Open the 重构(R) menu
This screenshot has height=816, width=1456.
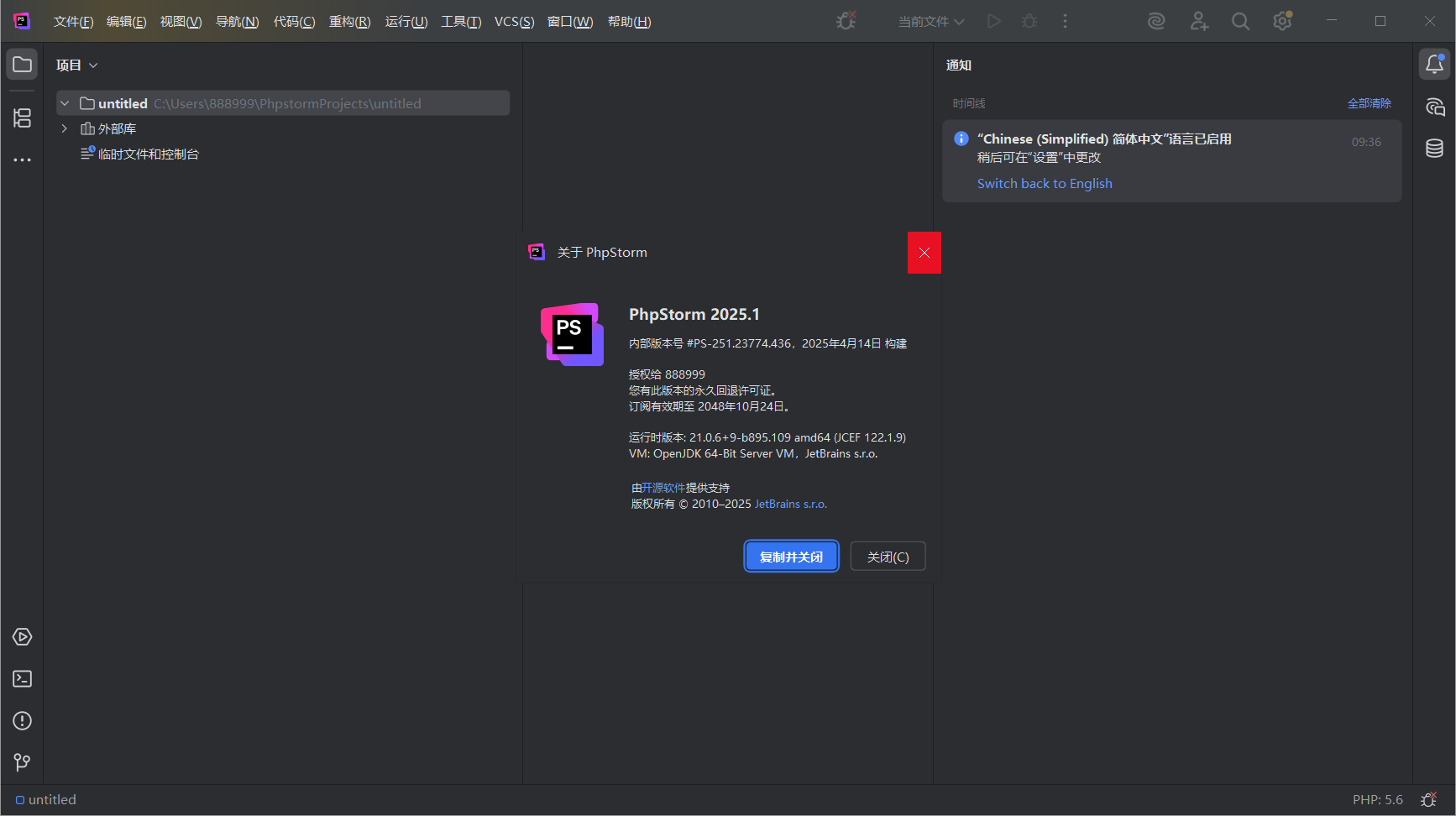(x=349, y=22)
